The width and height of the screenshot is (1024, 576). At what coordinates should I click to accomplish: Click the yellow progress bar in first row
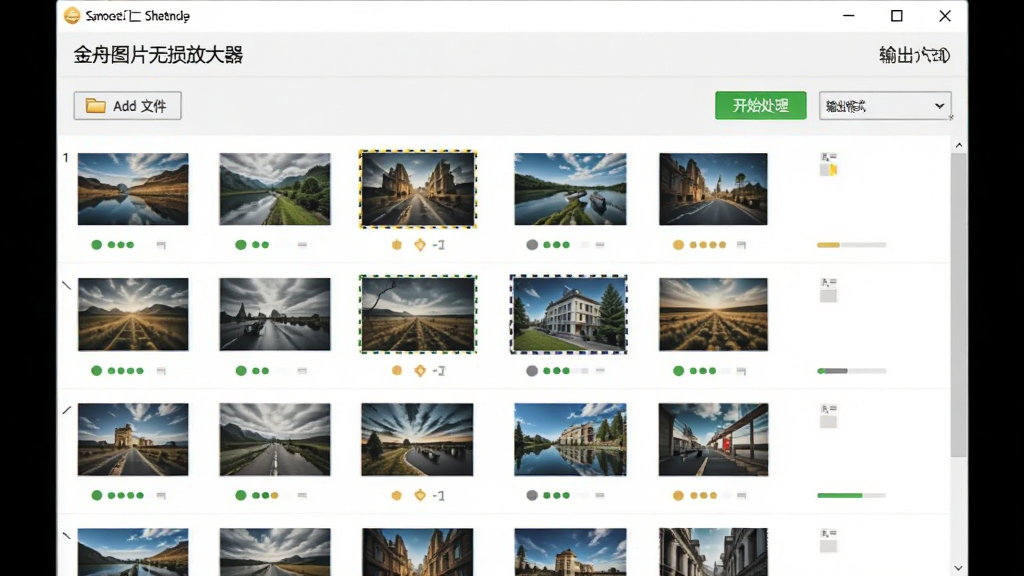(x=852, y=245)
